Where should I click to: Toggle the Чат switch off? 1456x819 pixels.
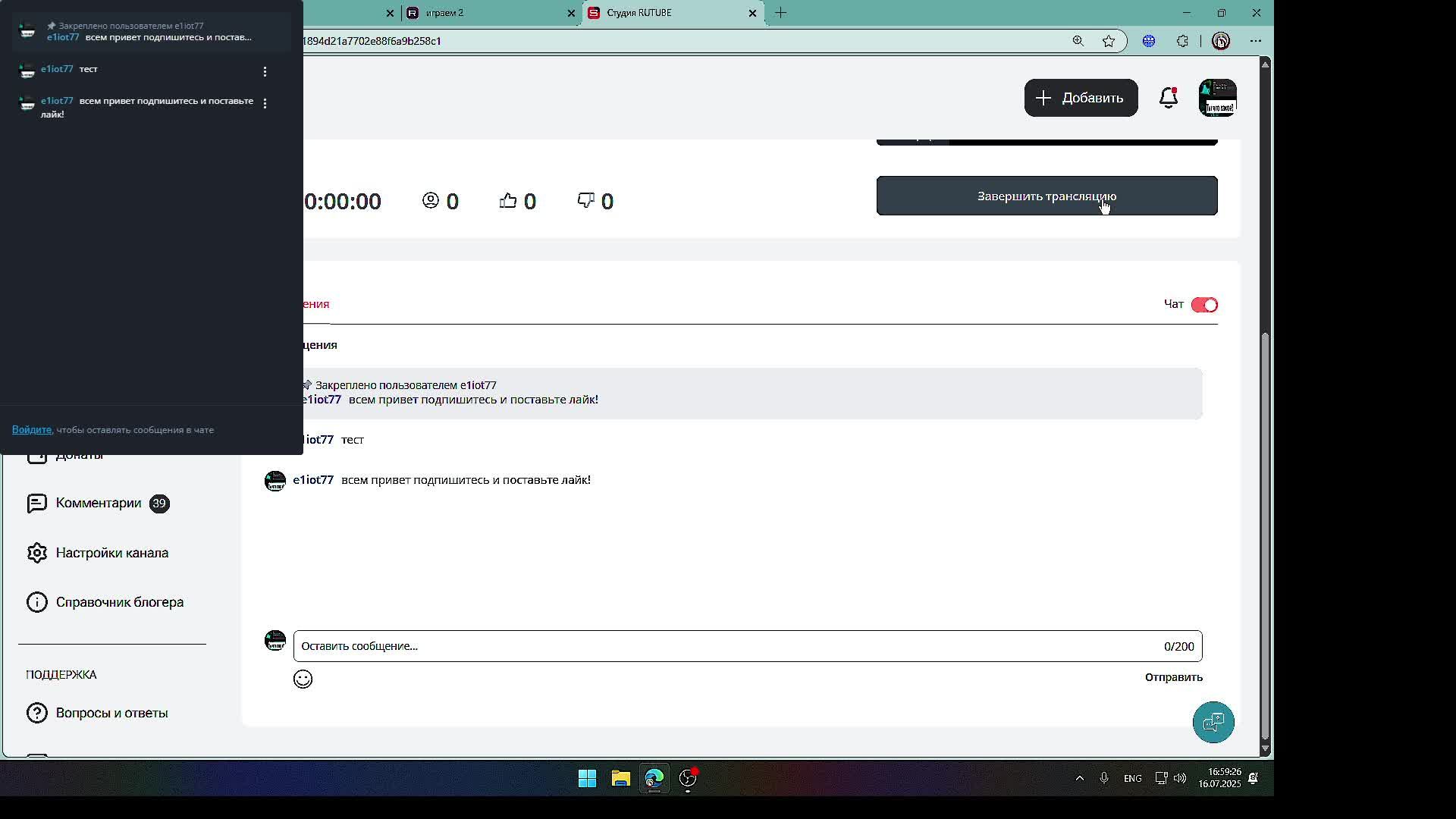(x=1203, y=305)
